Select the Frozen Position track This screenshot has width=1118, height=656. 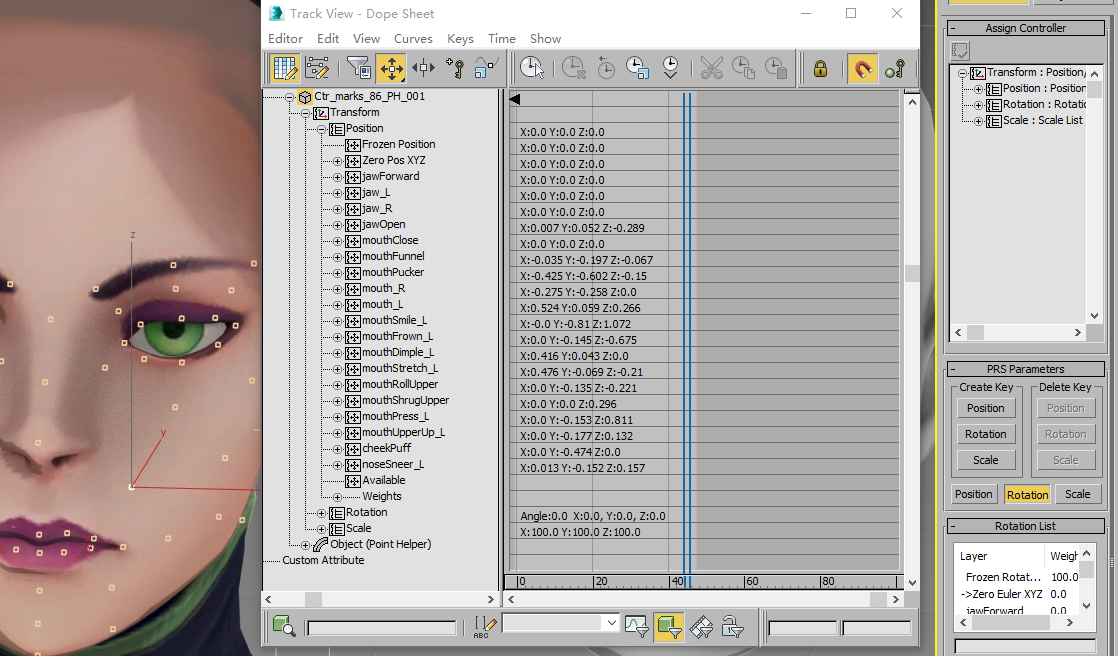399,144
